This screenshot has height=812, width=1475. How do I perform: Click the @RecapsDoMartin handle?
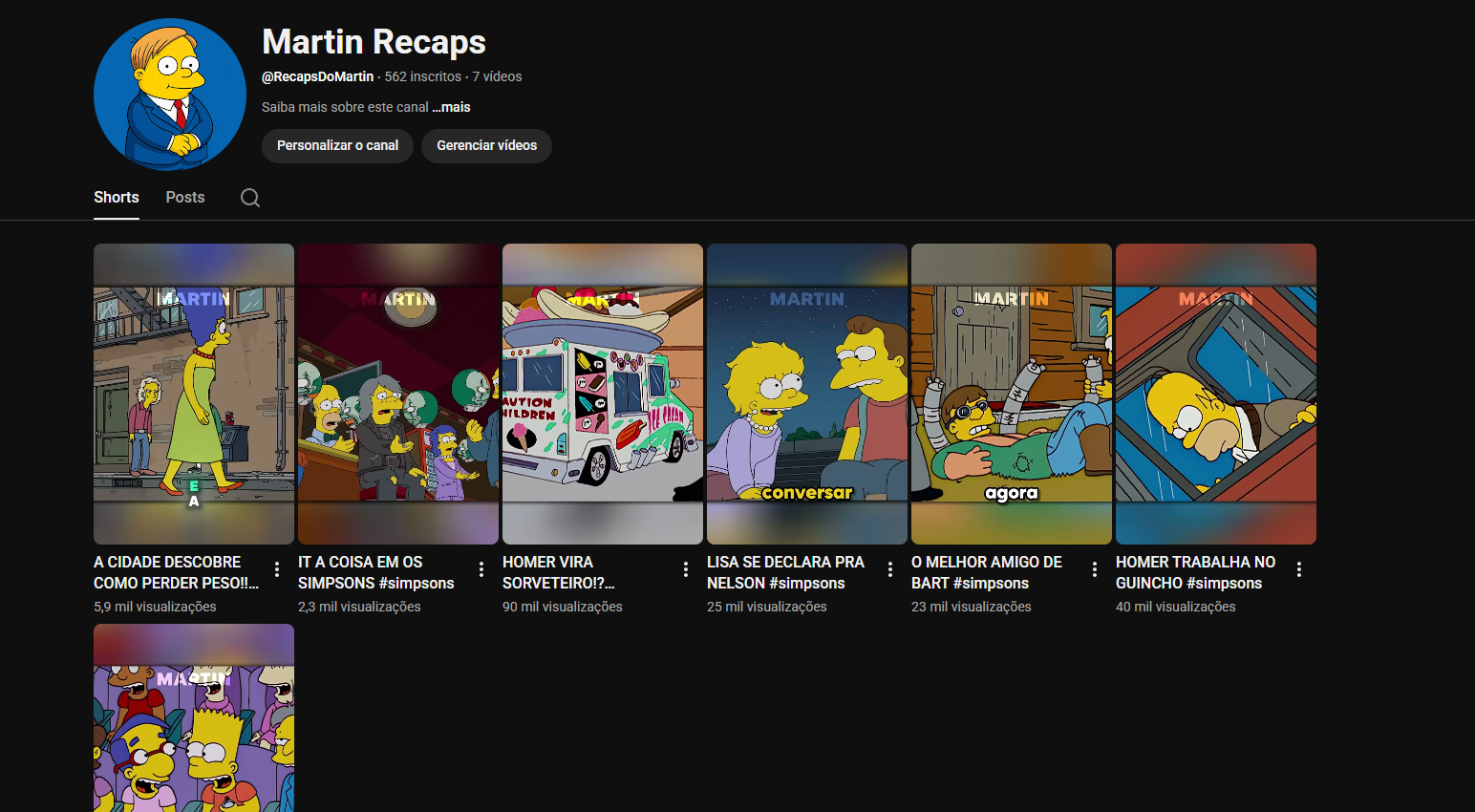(x=318, y=76)
